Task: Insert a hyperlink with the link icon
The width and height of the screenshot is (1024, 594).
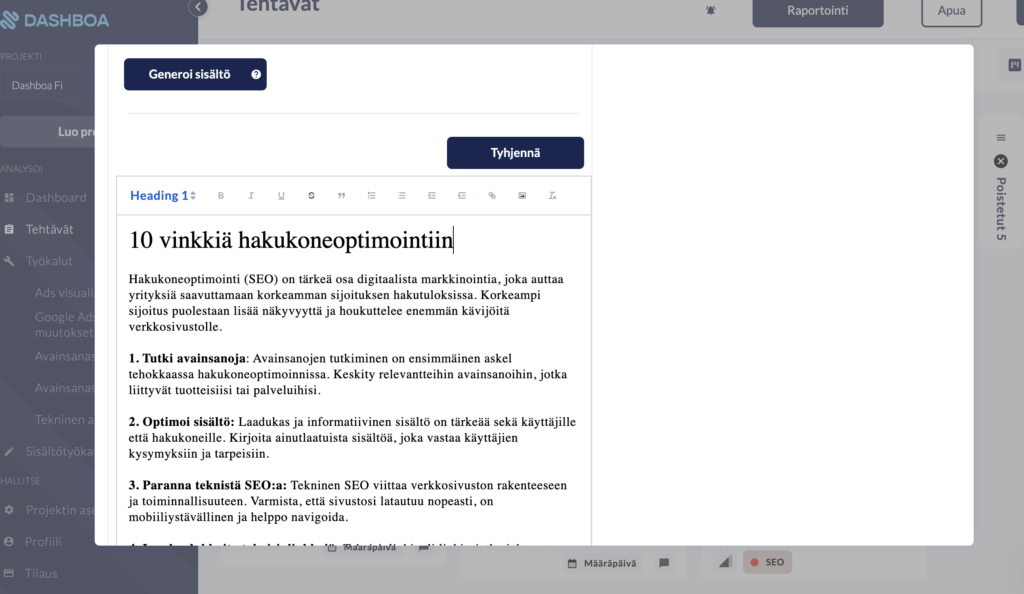Action: (492, 195)
